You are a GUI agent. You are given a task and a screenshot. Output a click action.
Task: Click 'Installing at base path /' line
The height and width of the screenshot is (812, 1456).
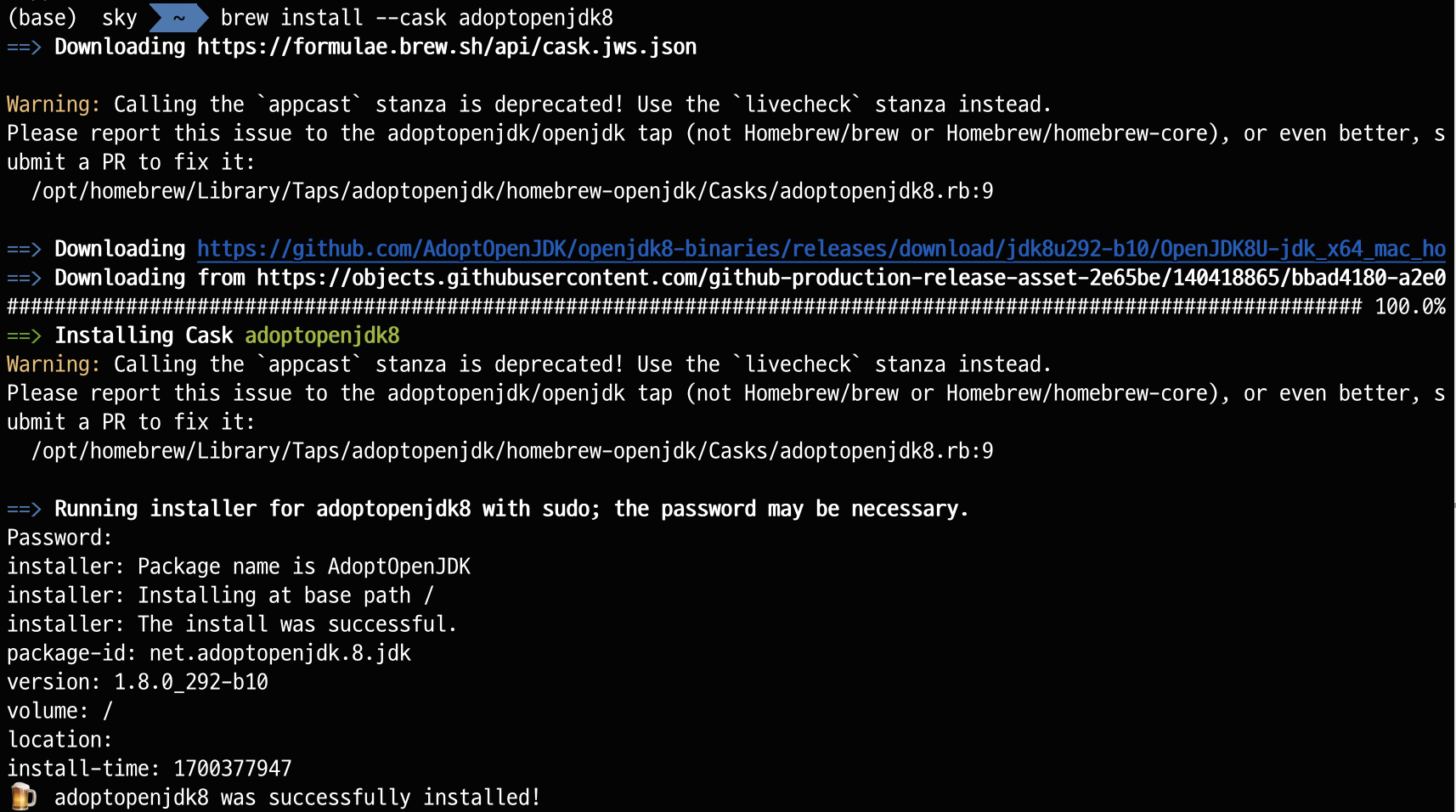(221, 595)
